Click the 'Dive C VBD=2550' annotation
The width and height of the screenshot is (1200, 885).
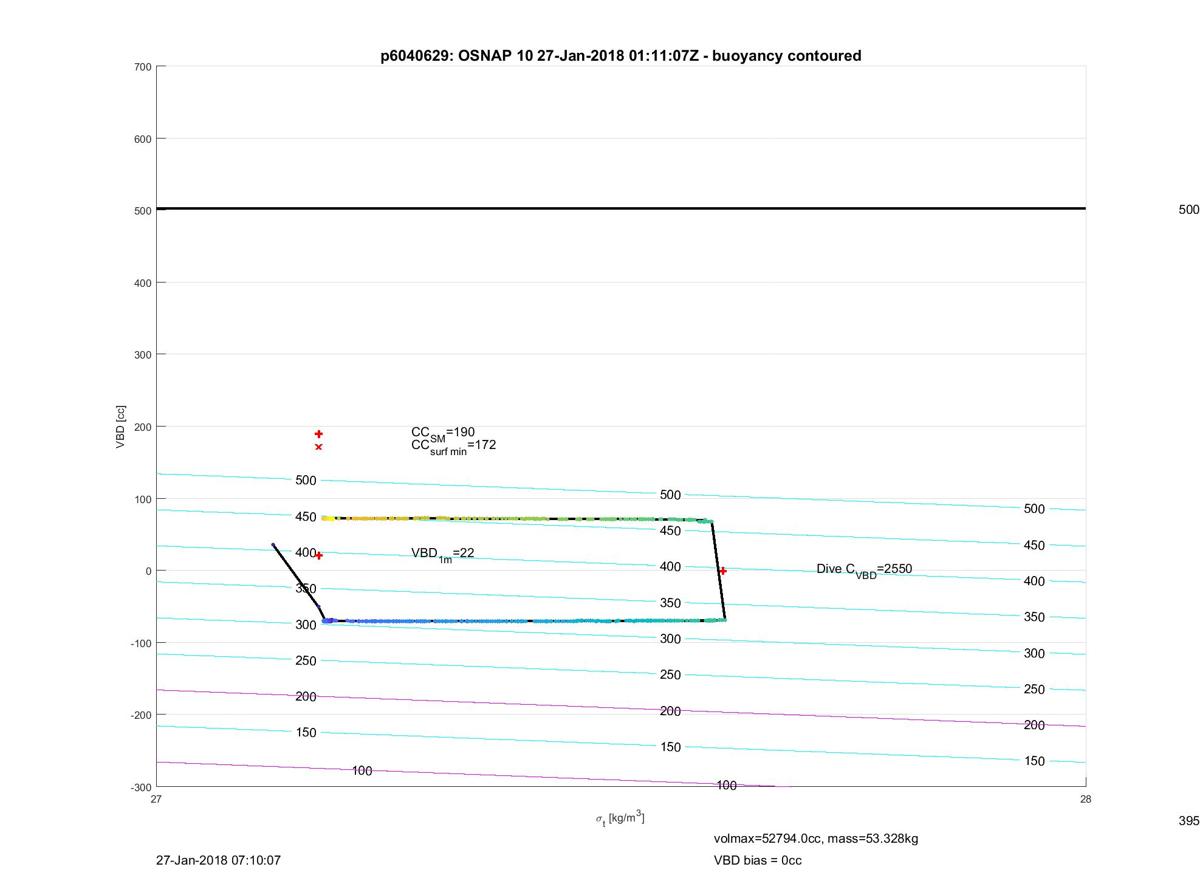coord(864,570)
